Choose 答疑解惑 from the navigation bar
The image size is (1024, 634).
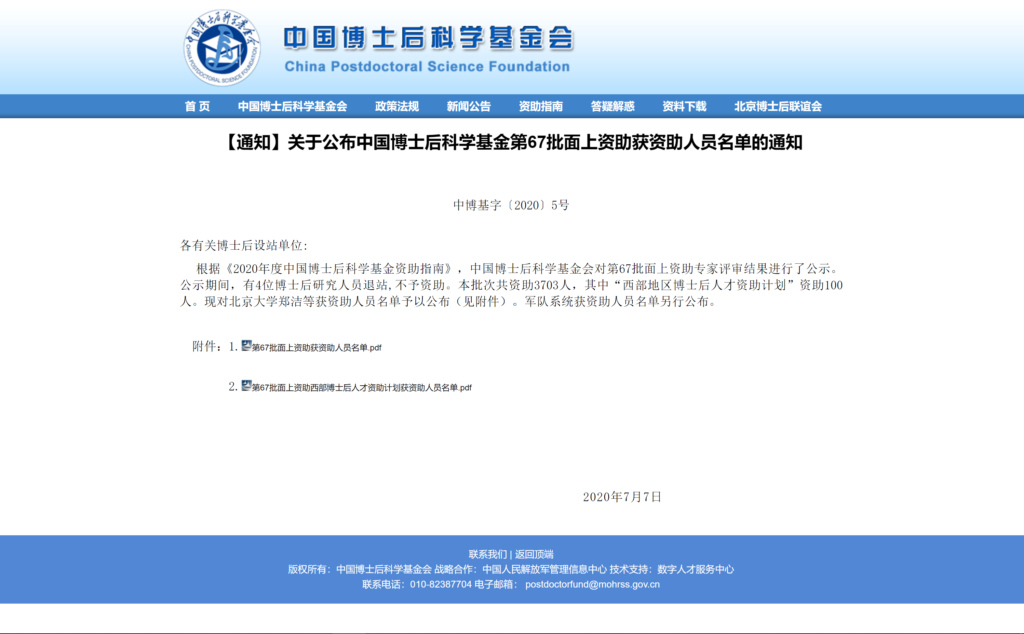(613, 106)
